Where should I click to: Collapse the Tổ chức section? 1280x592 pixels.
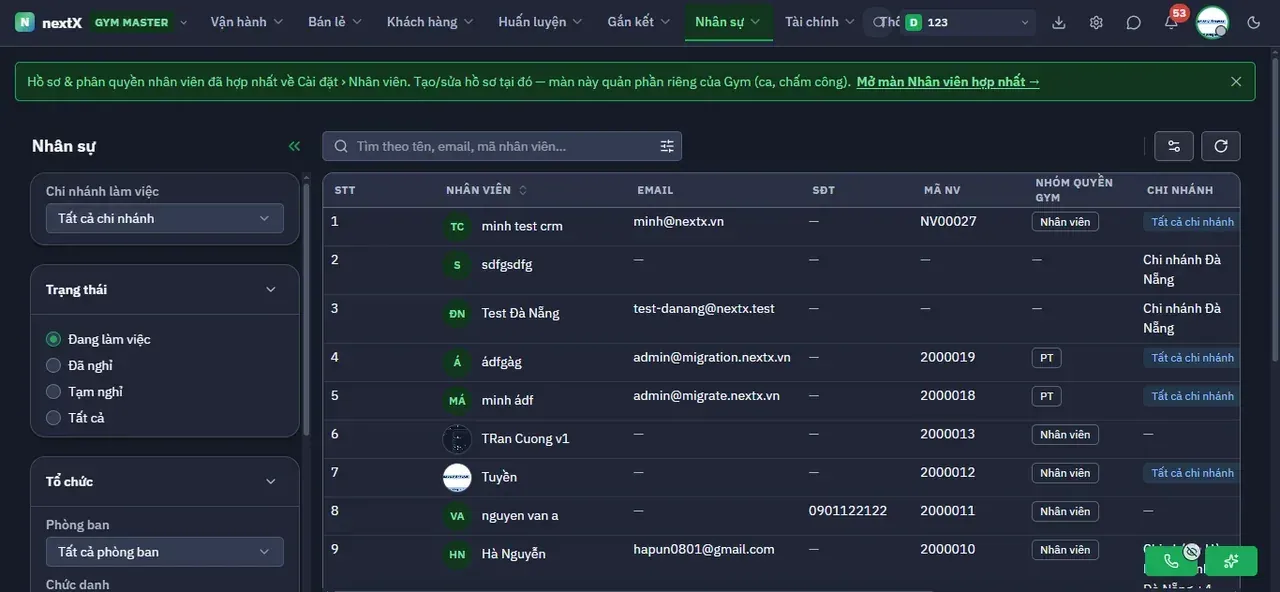[x=270, y=482]
